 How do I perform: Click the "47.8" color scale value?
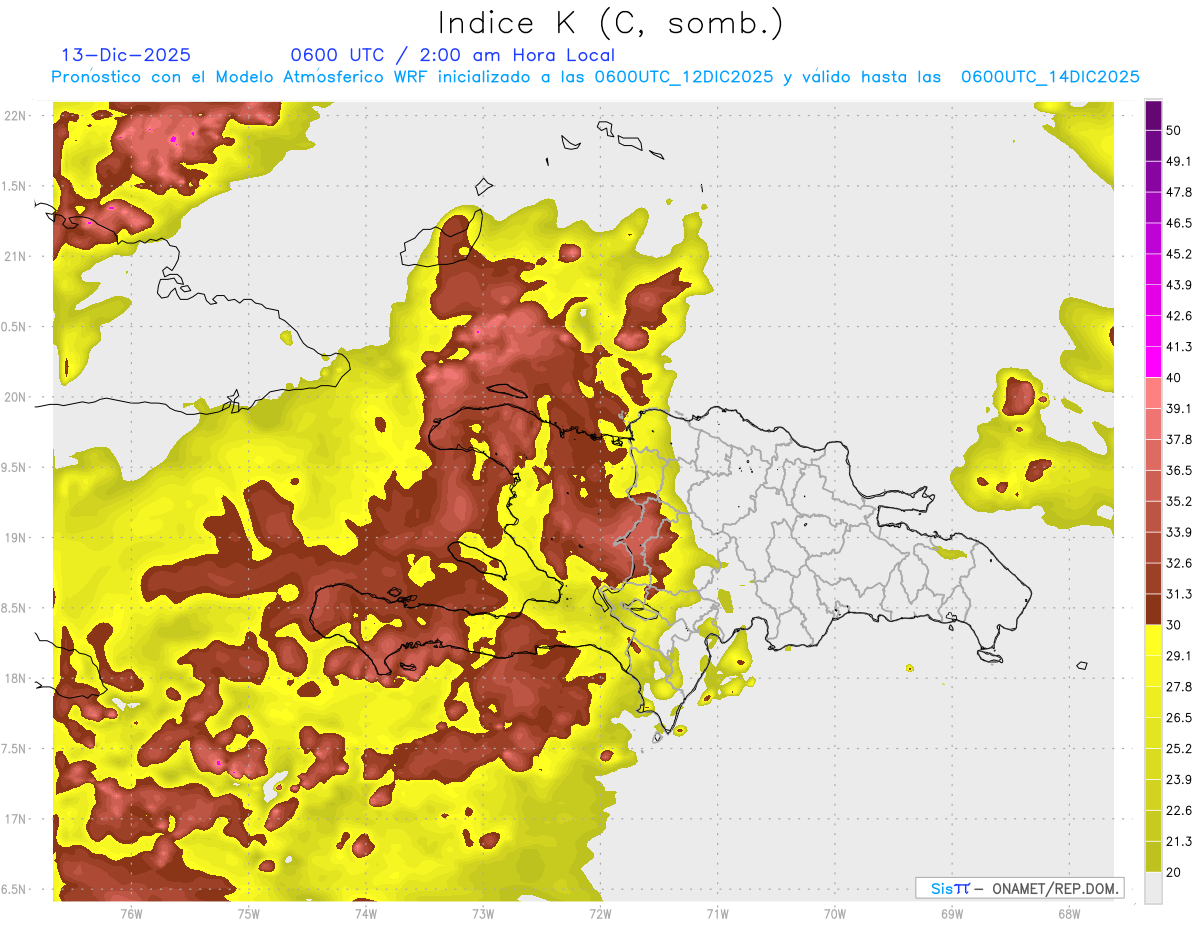click(x=1179, y=192)
